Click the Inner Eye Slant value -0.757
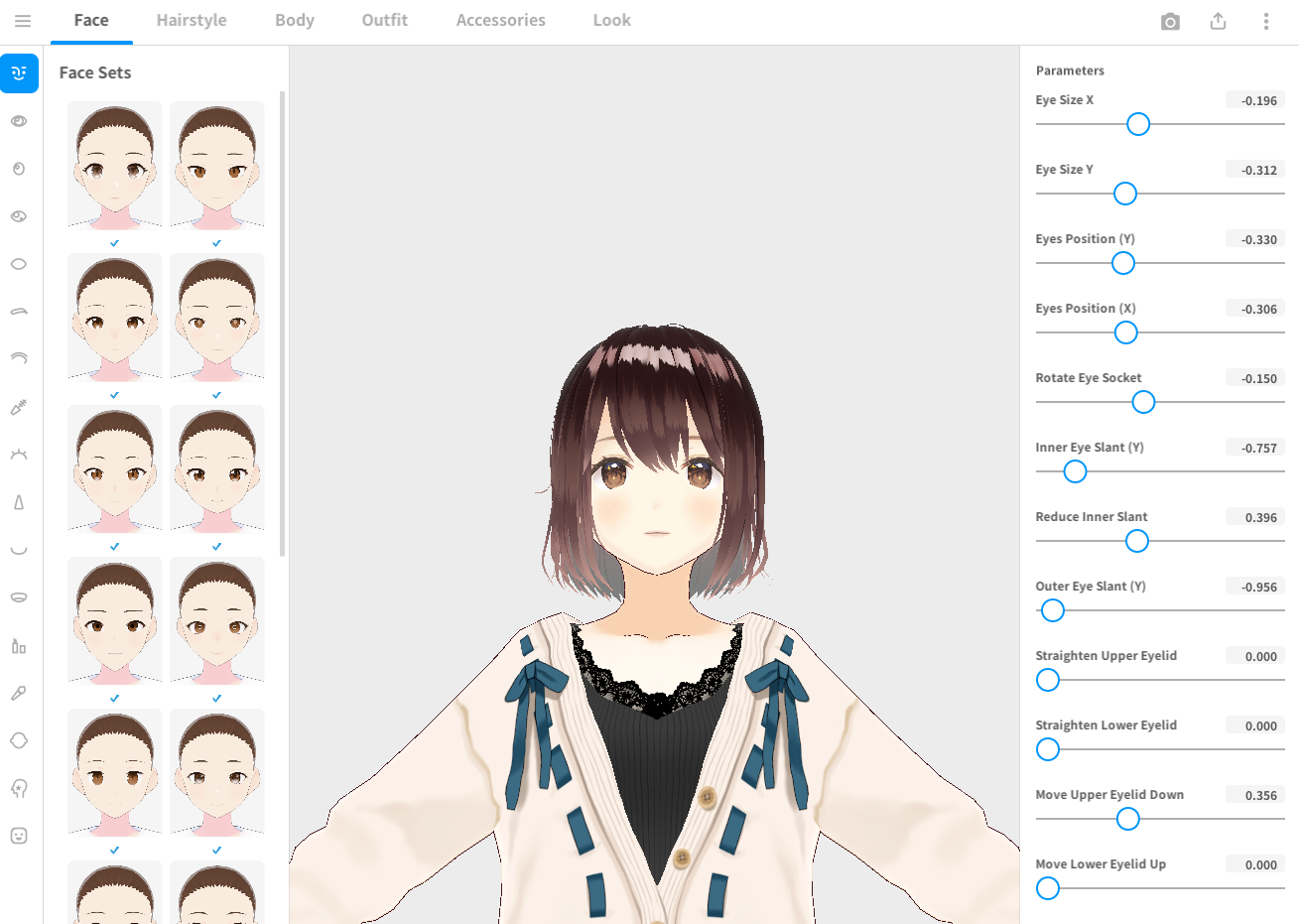This screenshot has height=924, width=1299. [x=1255, y=448]
